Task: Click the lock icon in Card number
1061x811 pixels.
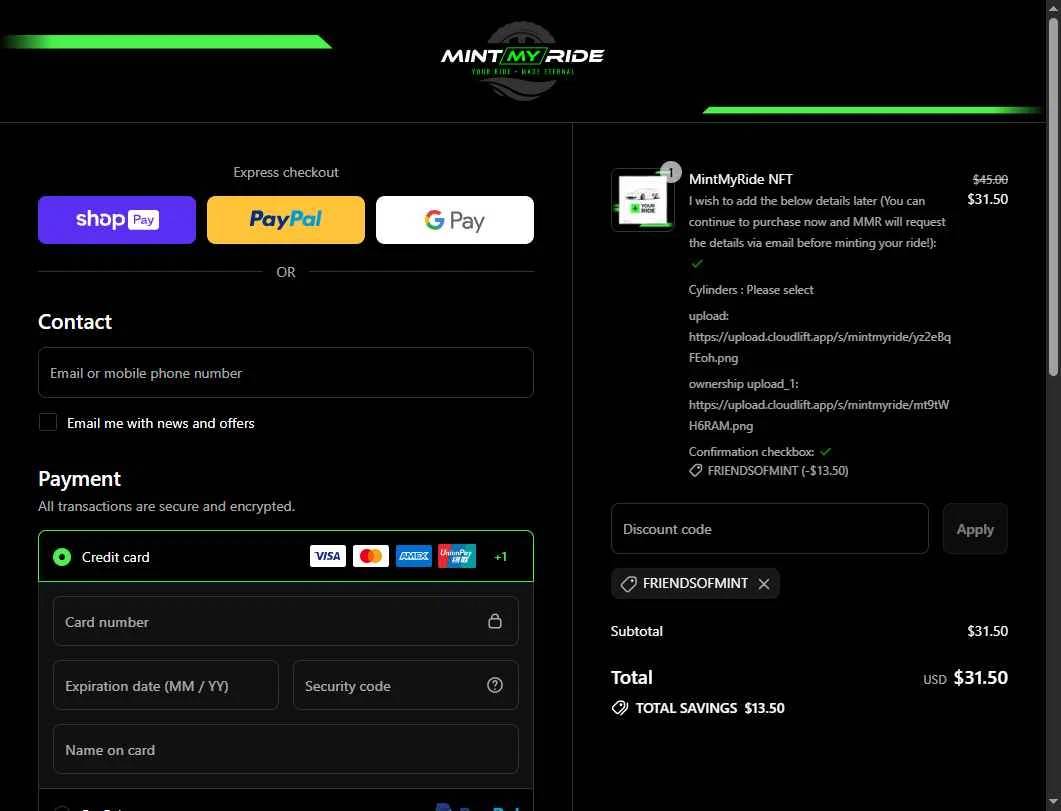Action: (x=495, y=621)
